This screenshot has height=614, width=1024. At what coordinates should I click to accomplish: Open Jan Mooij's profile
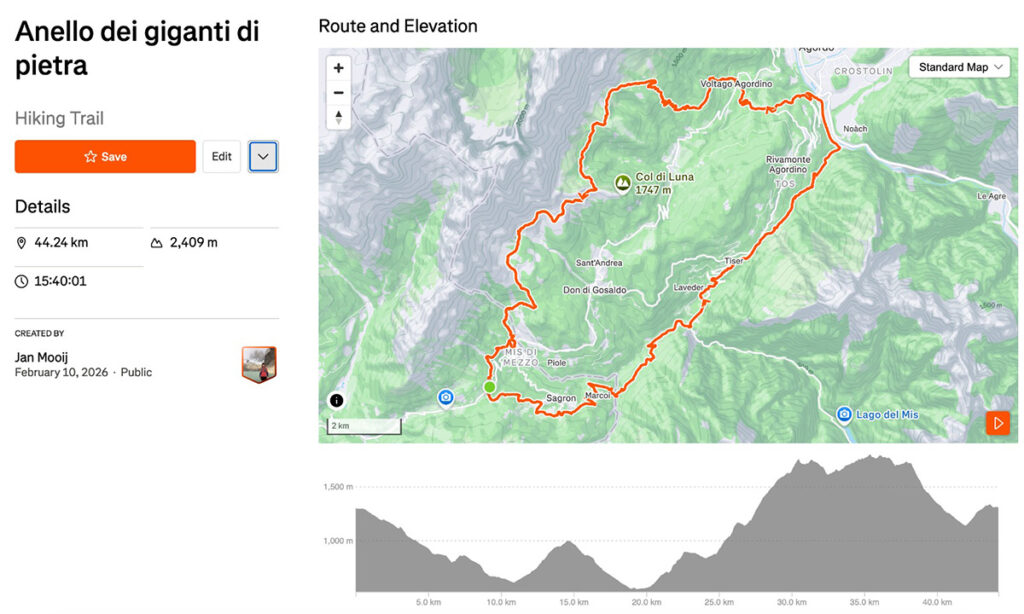[41, 357]
